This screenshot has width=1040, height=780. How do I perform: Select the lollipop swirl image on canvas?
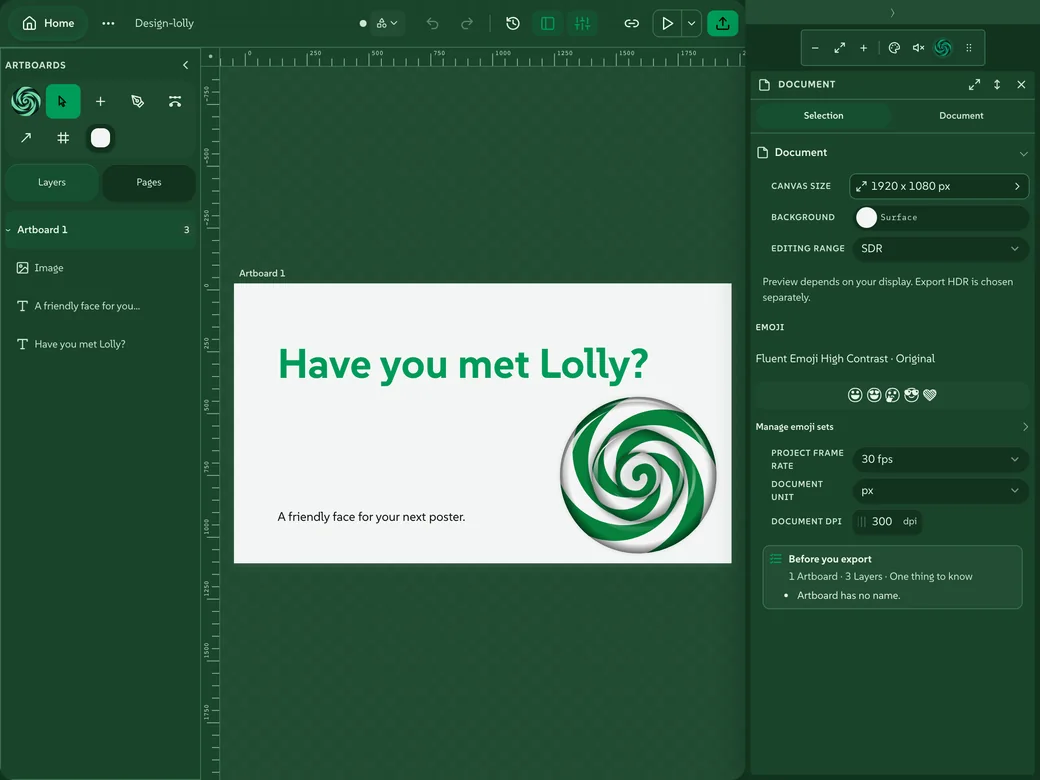[x=638, y=475]
